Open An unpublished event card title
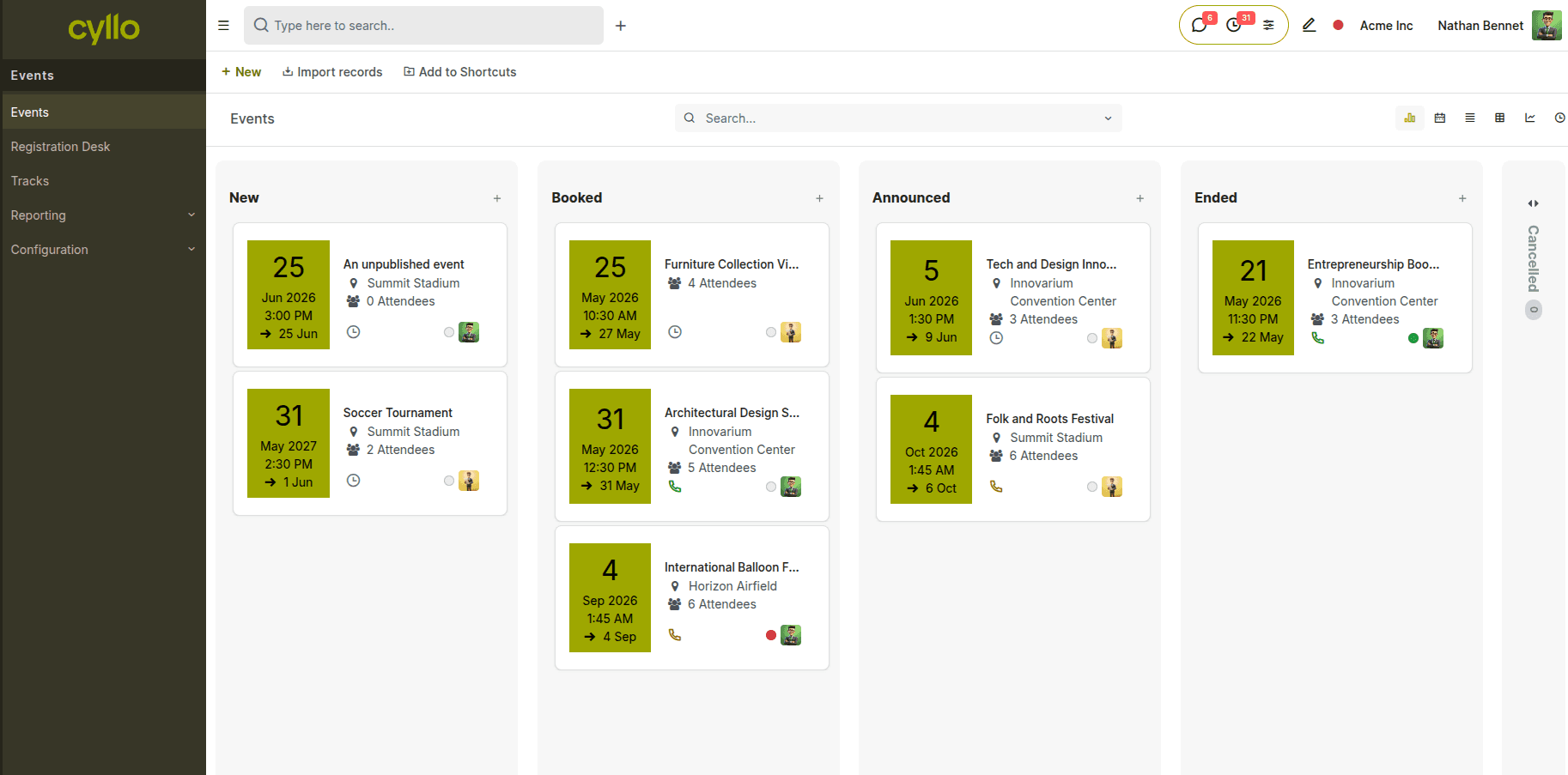This screenshot has width=1568, height=775. point(404,264)
